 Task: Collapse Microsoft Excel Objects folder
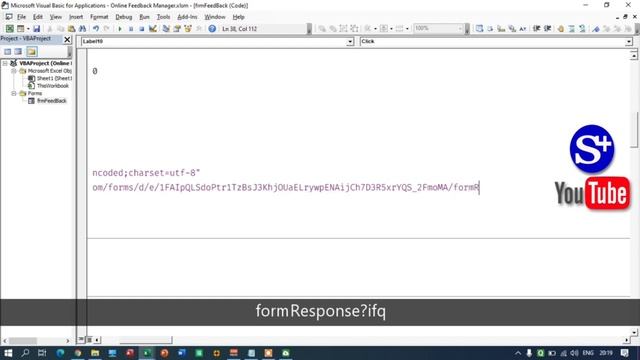pyautogui.click(x=13, y=71)
